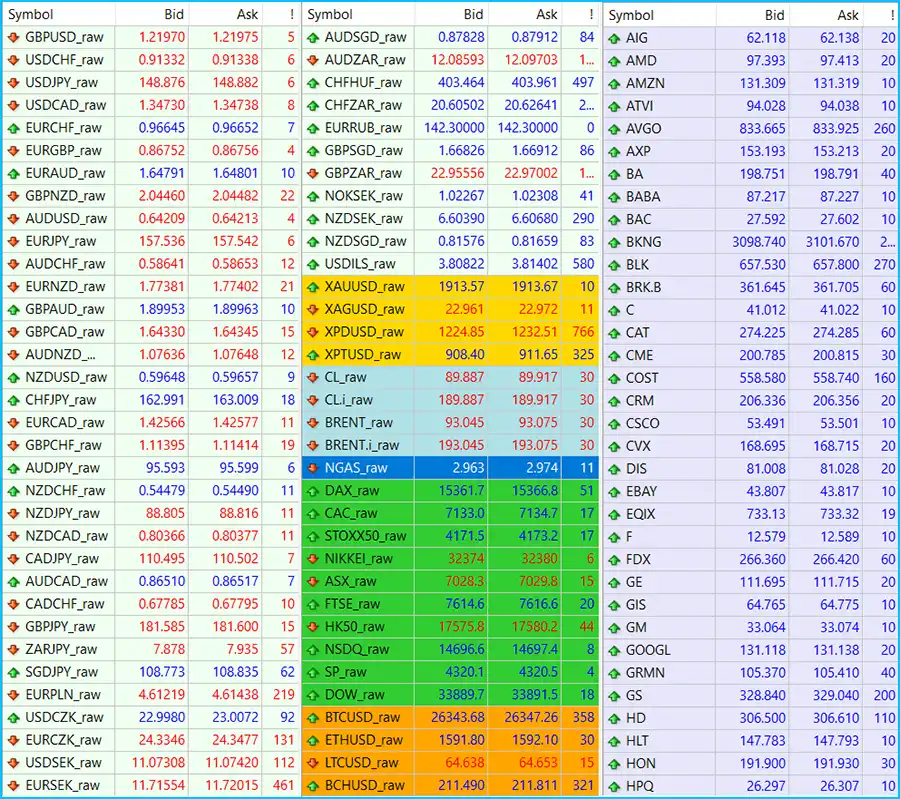Click the AMZN ask price 131.319
The width and height of the screenshot is (900, 799).
pos(837,84)
